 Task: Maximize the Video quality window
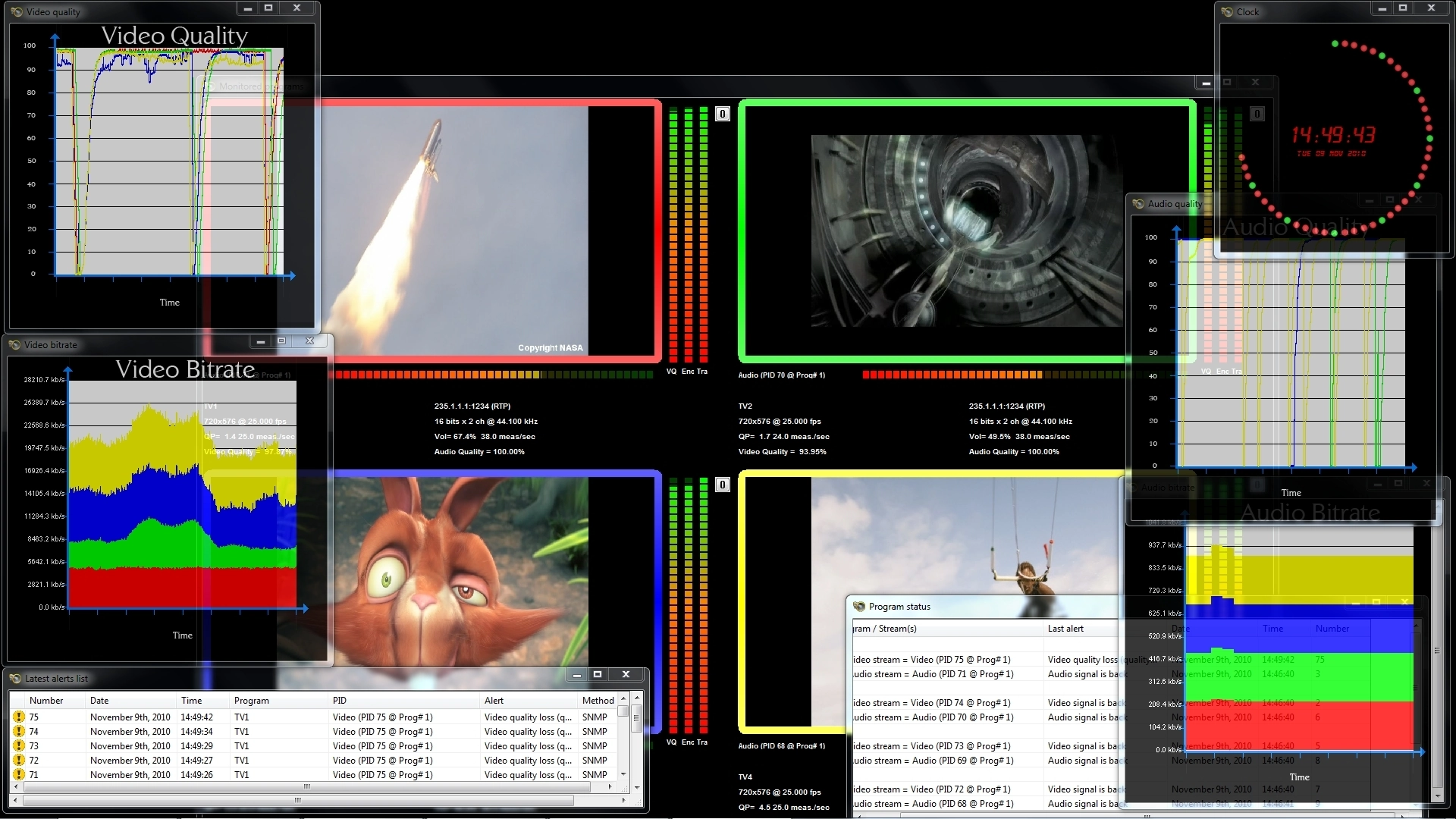coord(268,8)
